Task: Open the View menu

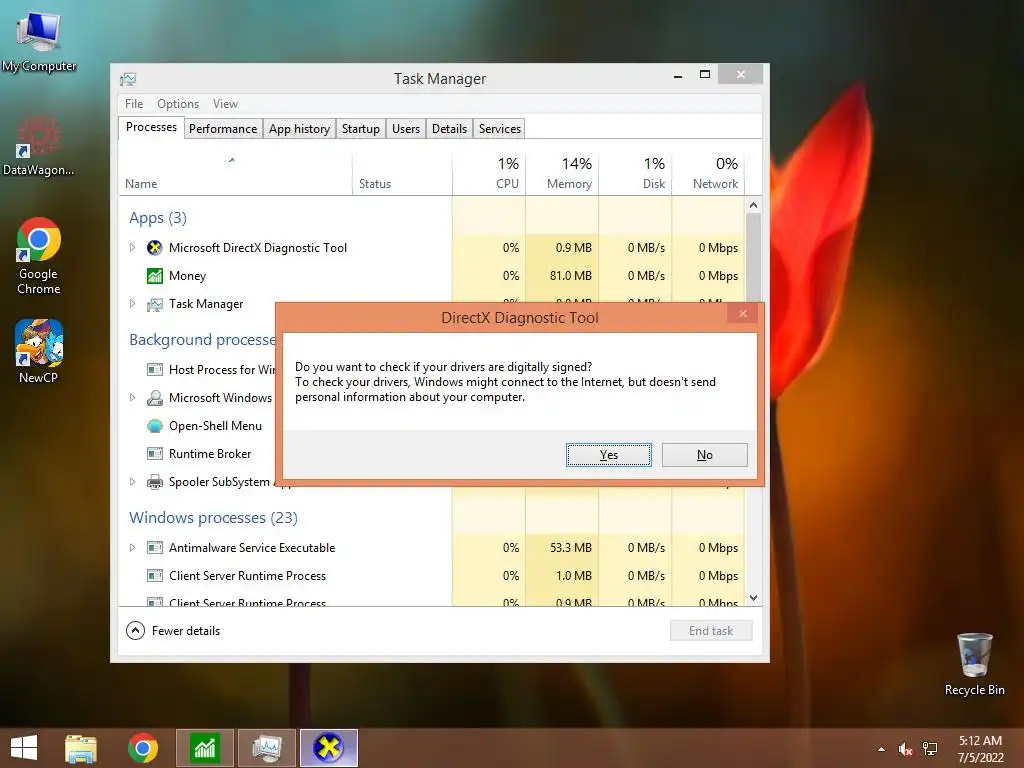Action: tap(225, 104)
